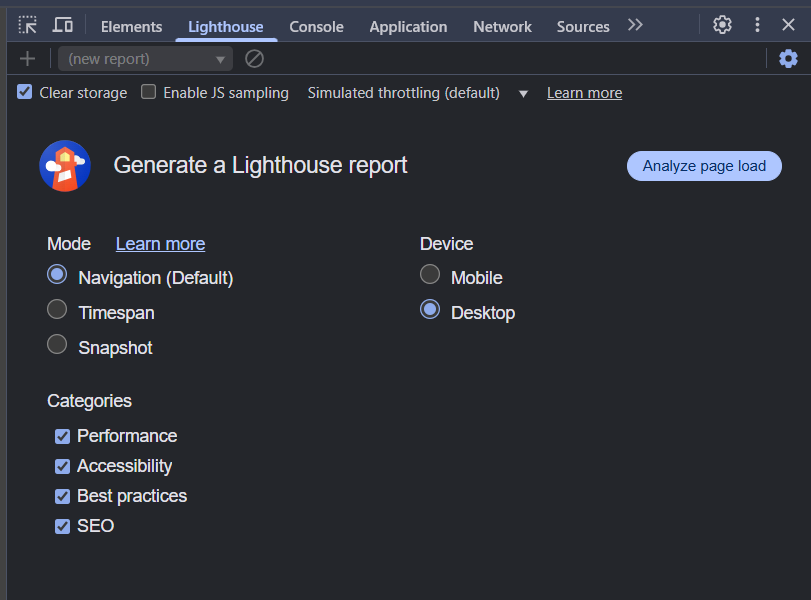The image size is (811, 600).
Task: Uncheck the SEO category checkbox
Action: click(63, 527)
